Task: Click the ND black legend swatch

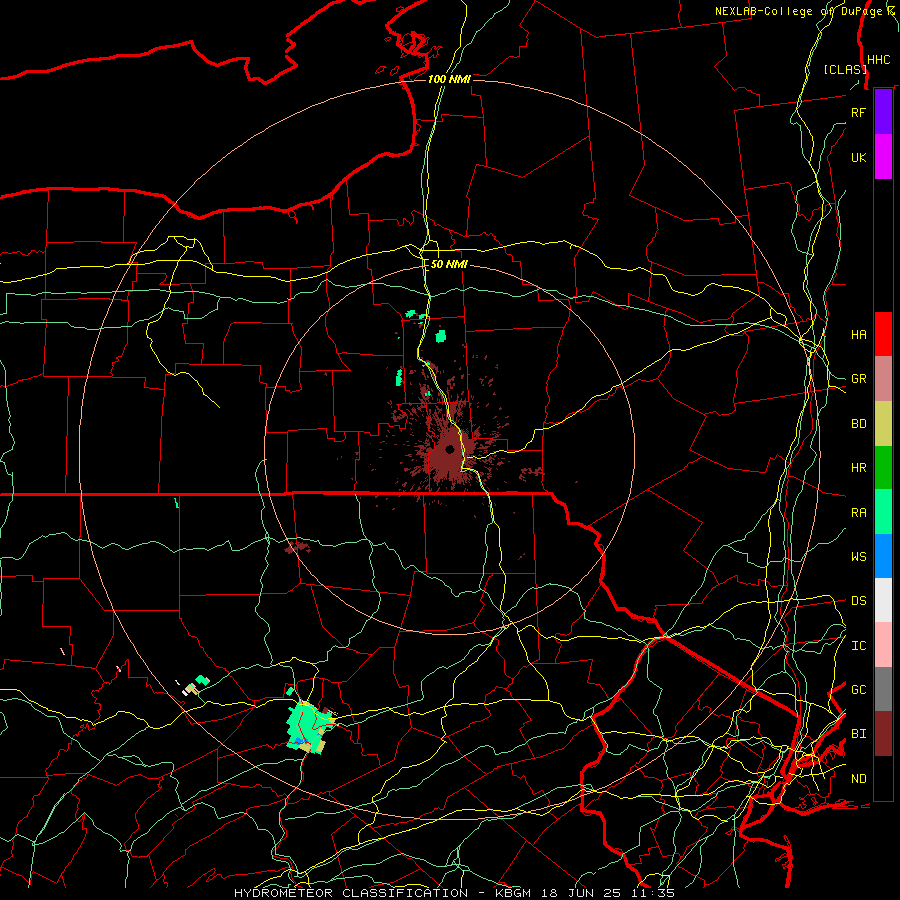Action: (x=883, y=778)
